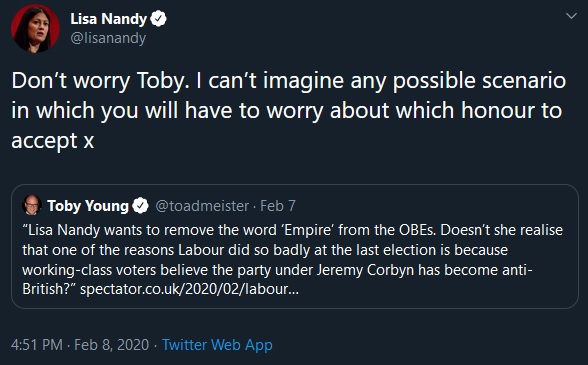Open the spectator.co.uk article link
The width and height of the screenshot is (588, 365).
pyautogui.click(x=189, y=289)
